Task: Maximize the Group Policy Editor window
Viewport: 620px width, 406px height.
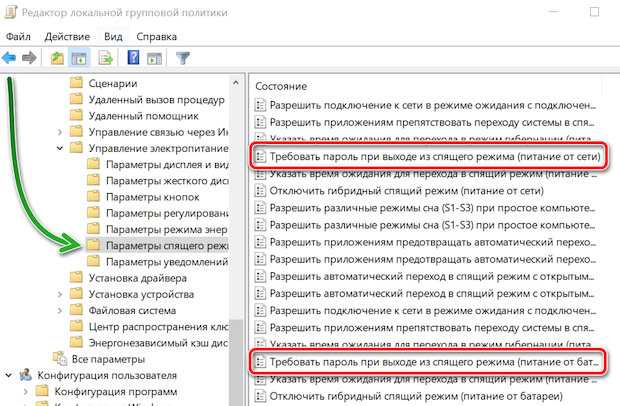Action: tap(594, 12)
